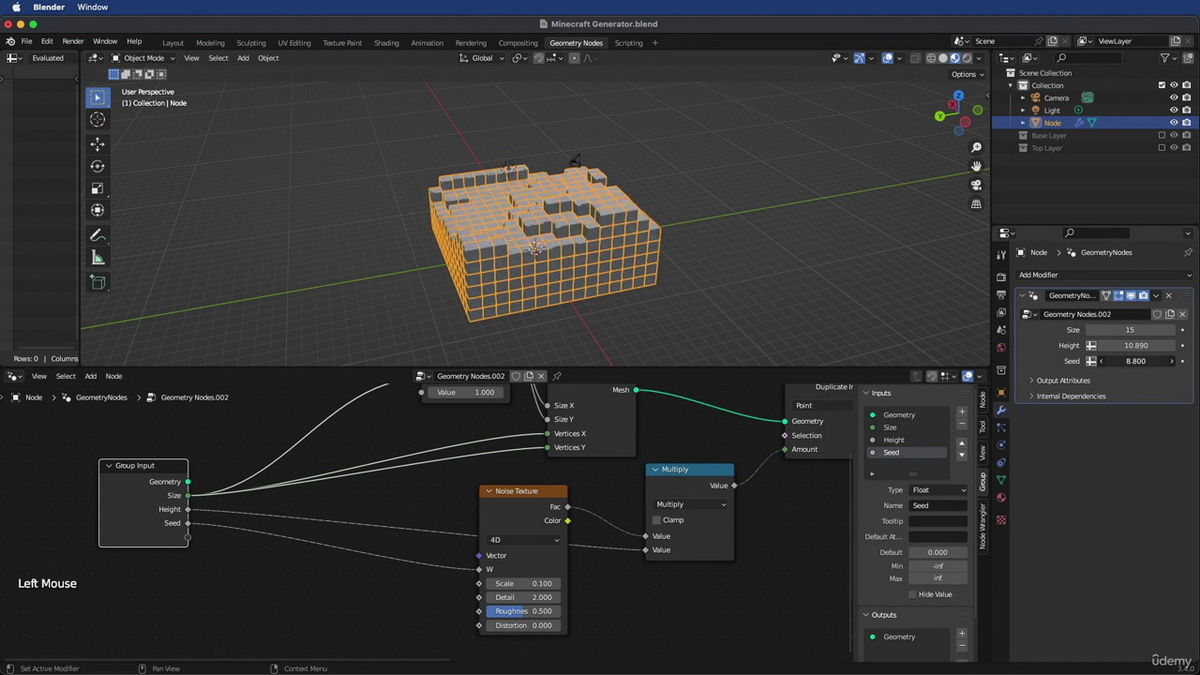Switch perspective/orthographic with the grid icon
The height and width of the screenshot is (675, 1200).
(977, 204)
